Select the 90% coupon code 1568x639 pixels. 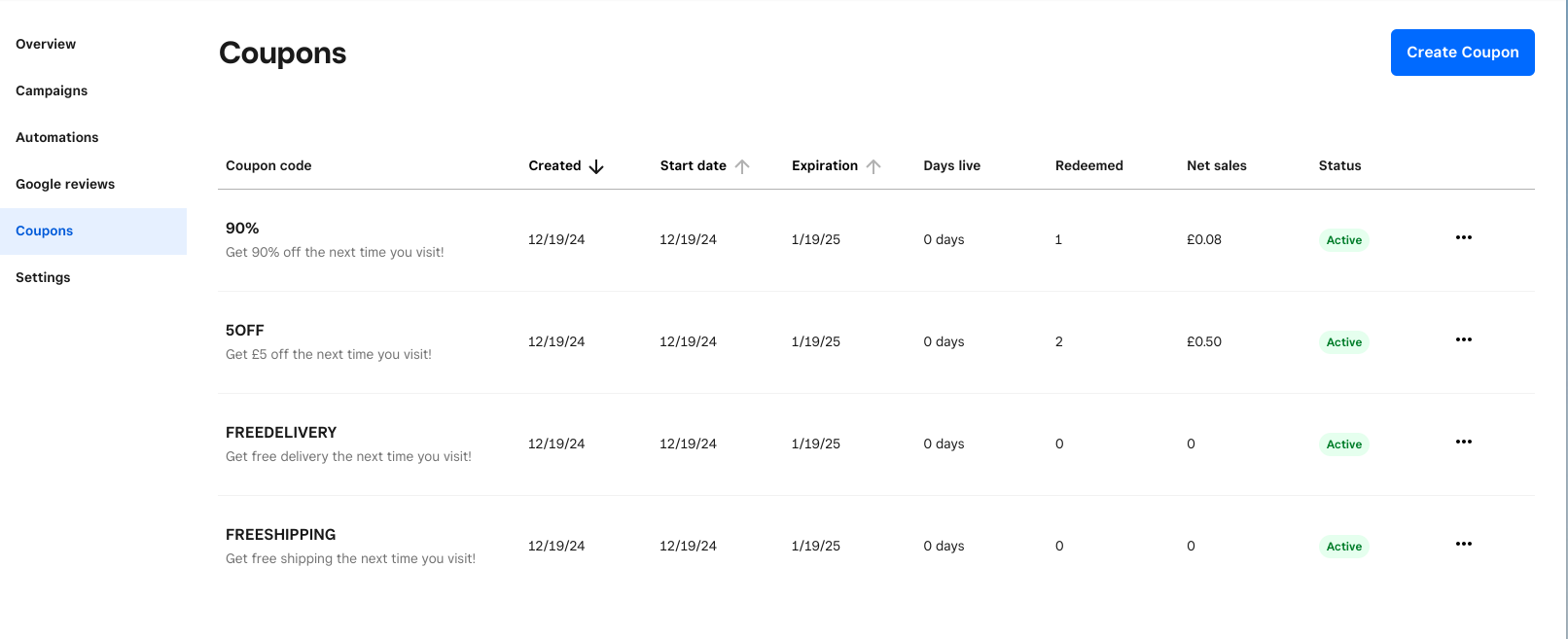[242, 229]
